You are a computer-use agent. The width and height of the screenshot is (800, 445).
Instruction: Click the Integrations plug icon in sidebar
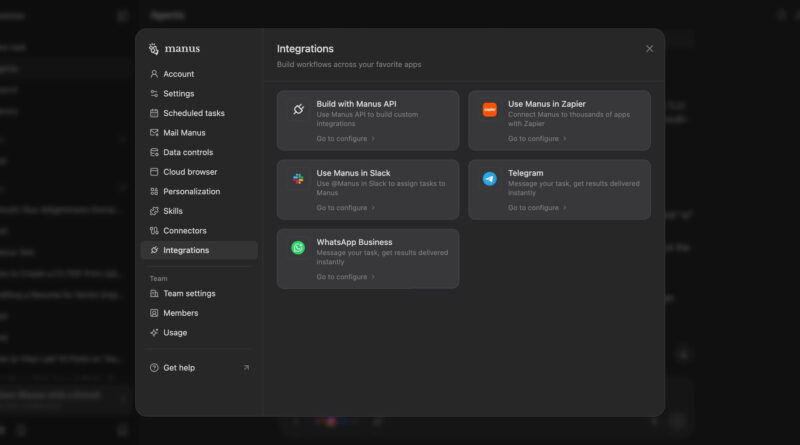pos(154,250)
